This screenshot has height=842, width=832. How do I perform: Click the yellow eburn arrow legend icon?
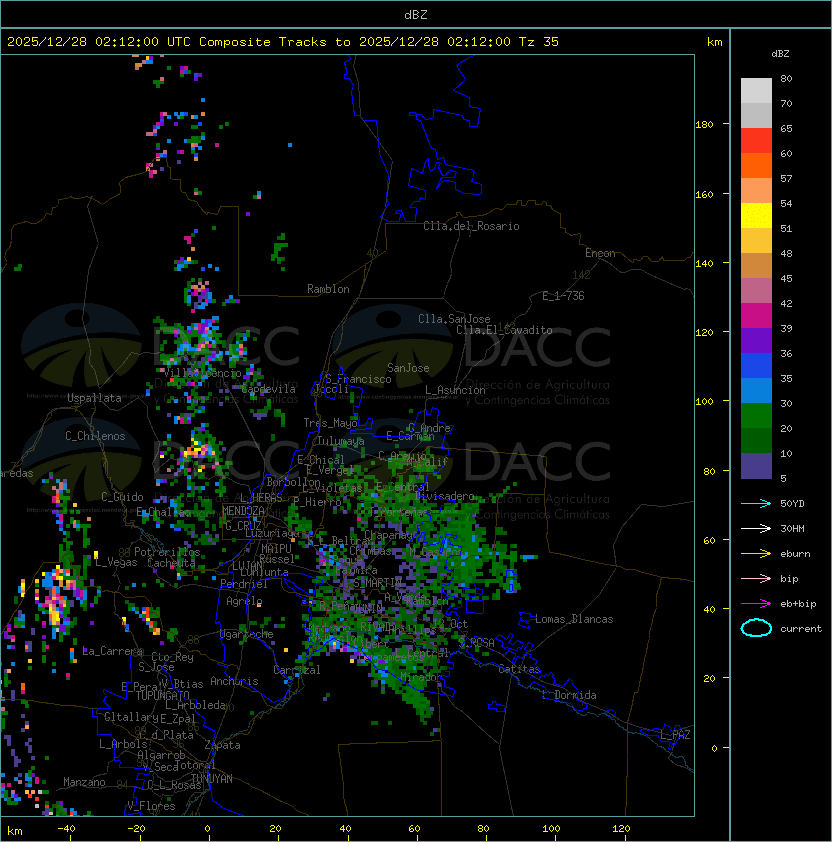[756, 554]
